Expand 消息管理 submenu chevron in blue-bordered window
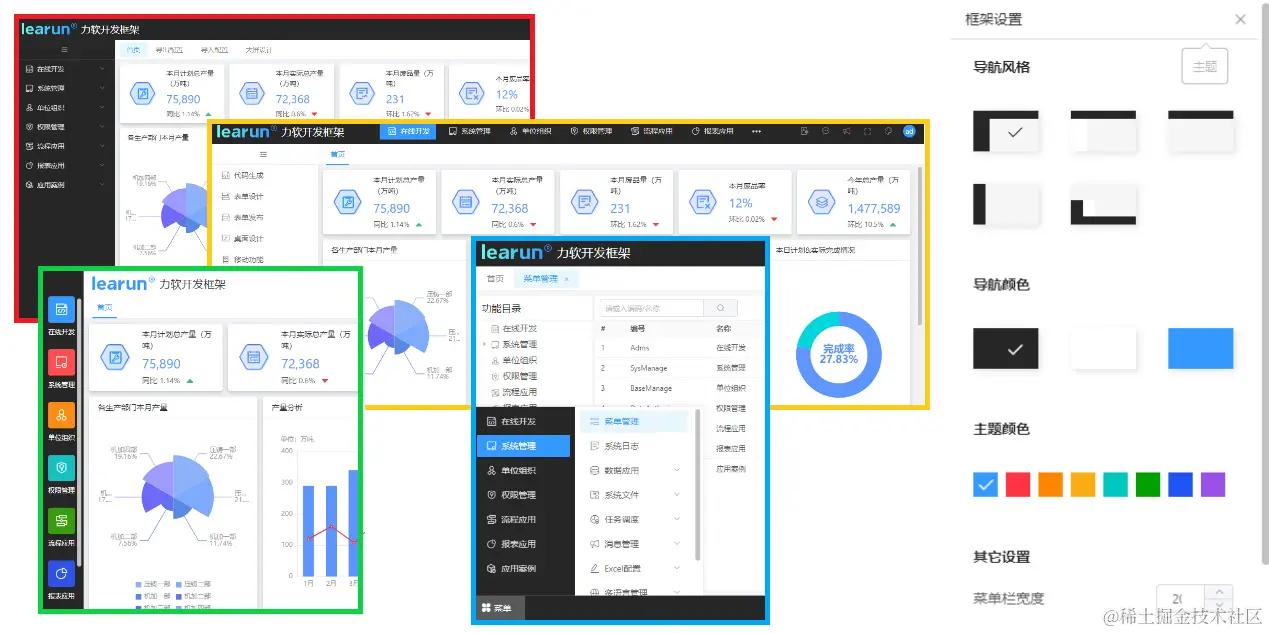 pyautogui.click(x=677, y=544)
